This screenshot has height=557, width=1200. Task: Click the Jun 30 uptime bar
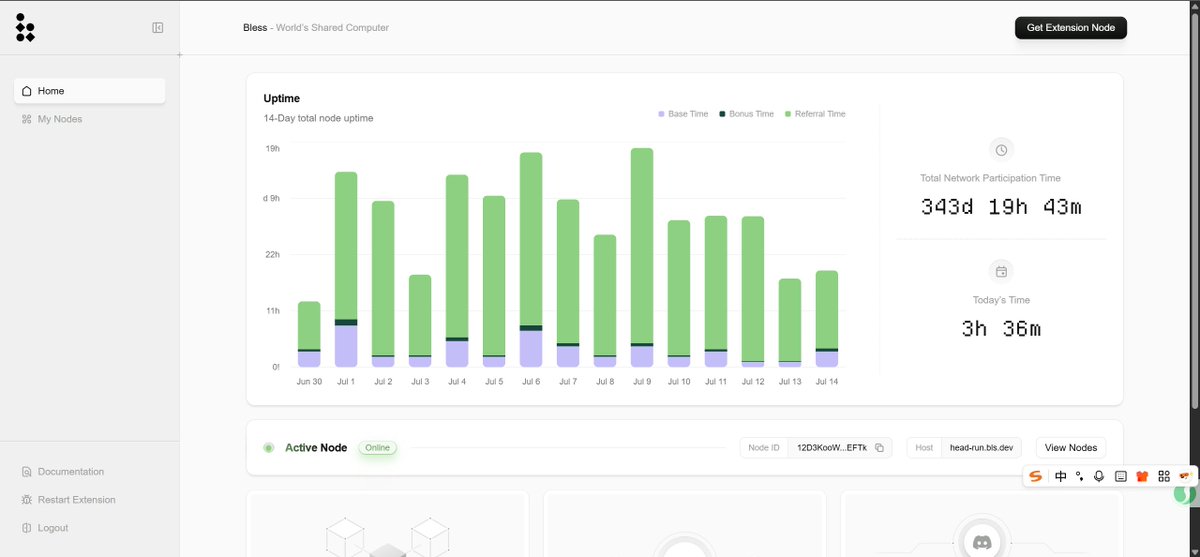[309, 335]
